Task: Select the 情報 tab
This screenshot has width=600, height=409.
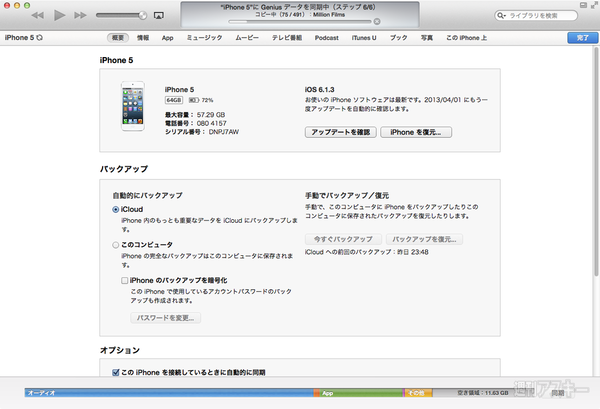Action: [x=143, y=38]
